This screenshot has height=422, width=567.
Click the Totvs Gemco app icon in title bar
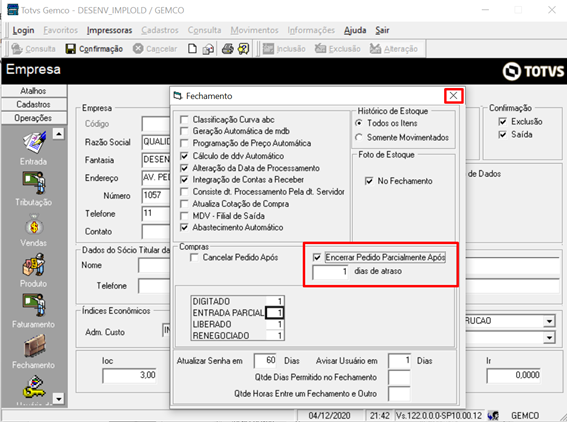pyautogui.click(x=13, y=9)
